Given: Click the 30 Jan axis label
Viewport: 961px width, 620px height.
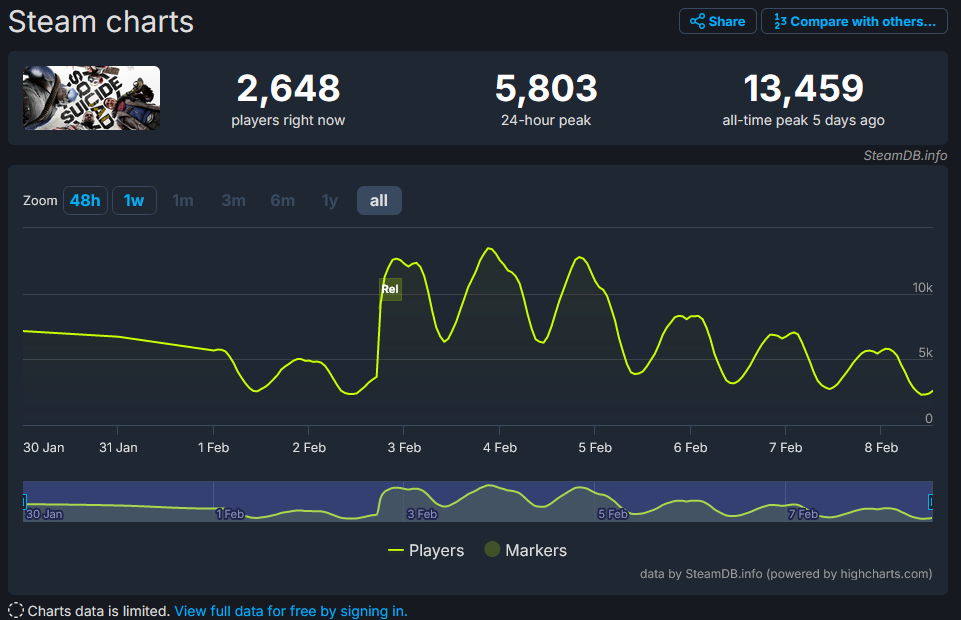Looking at the screenshot, I should coord(44,448).
